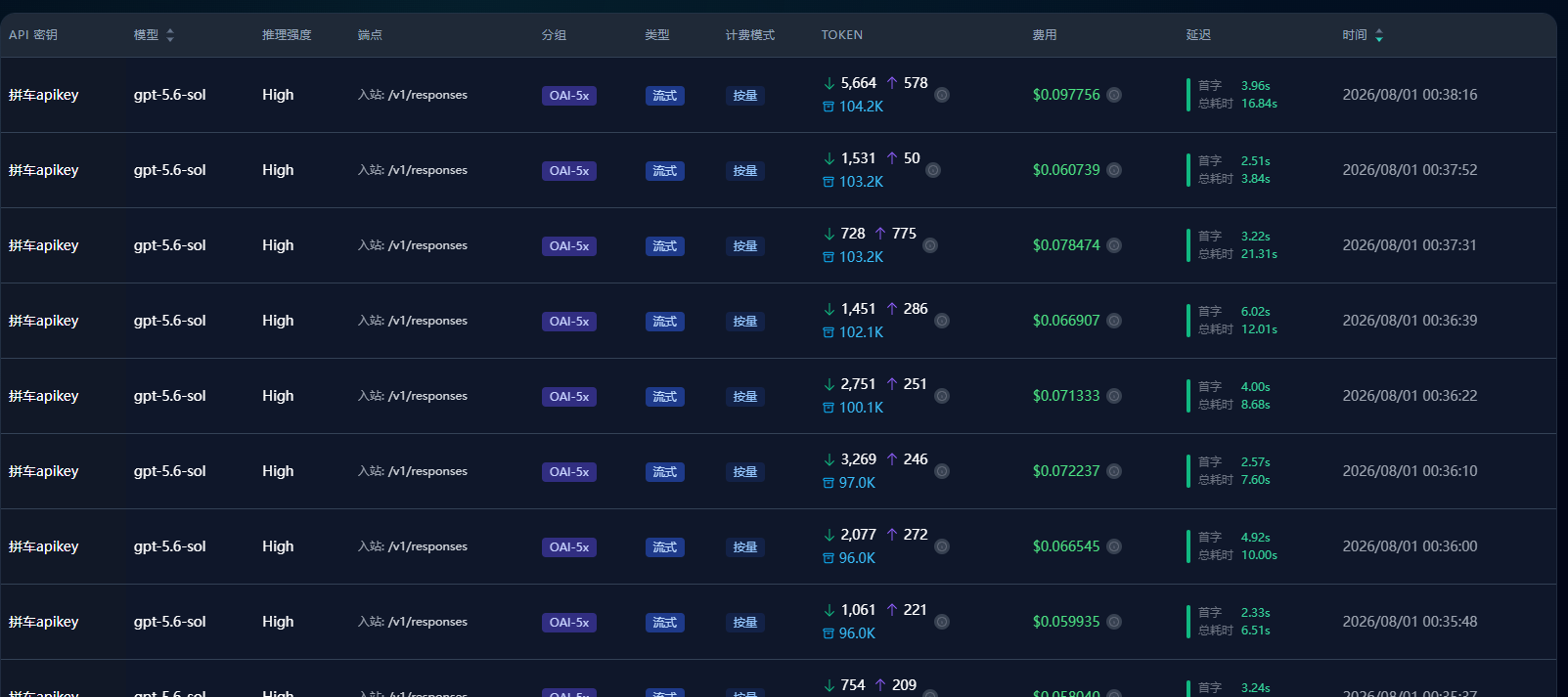This screenshot has width=1568, height=697.
Task: Click the cache icon before 104.2K
Action: [829, 107]
